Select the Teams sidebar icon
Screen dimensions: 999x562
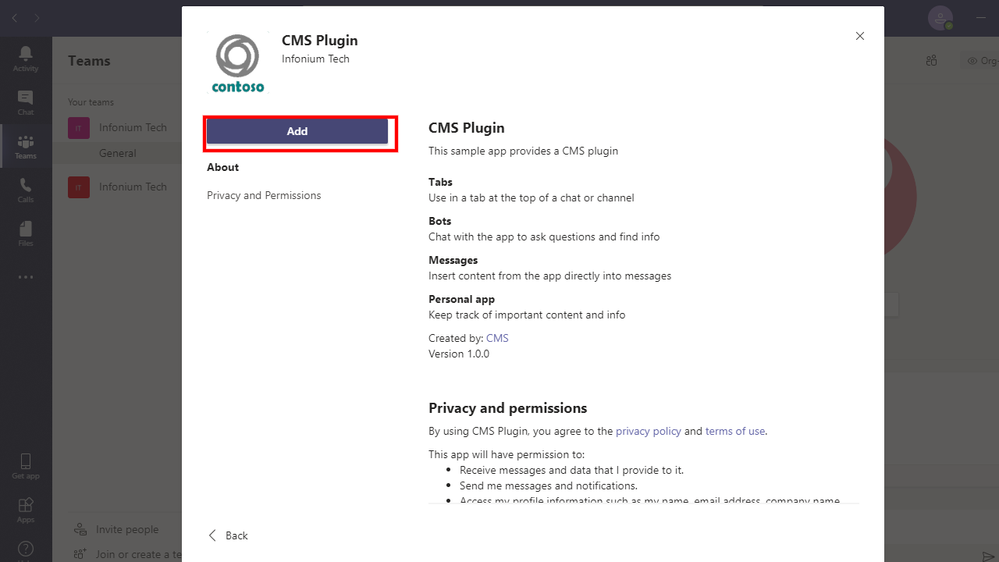point(25,147)
